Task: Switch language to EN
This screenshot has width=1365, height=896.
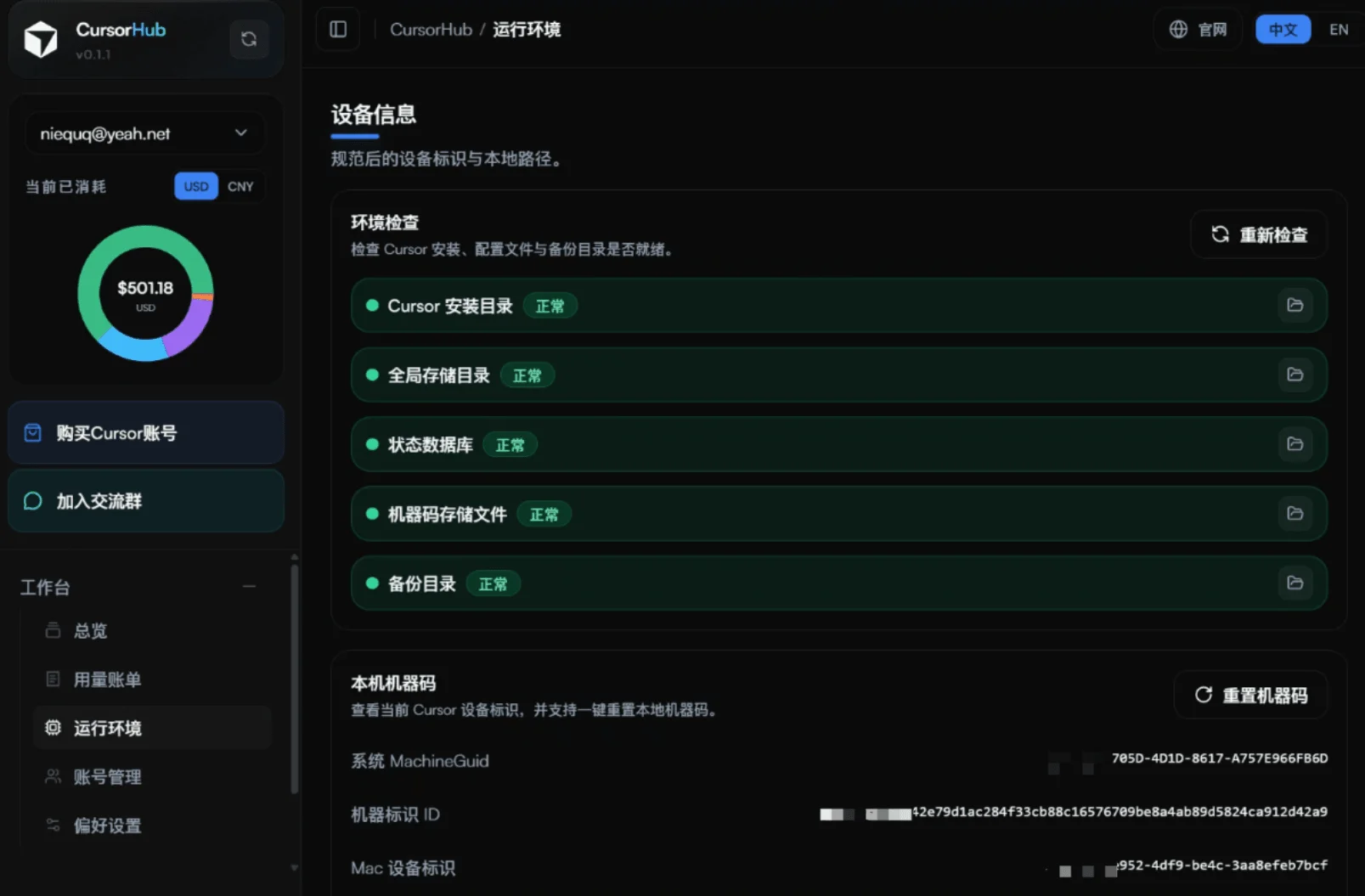Action: [1339, 29]
